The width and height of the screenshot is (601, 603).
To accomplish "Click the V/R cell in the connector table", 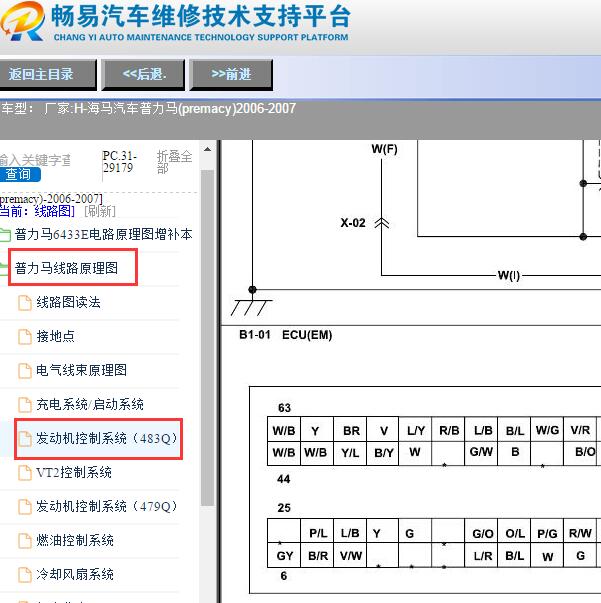I will [x=580, y=430].
